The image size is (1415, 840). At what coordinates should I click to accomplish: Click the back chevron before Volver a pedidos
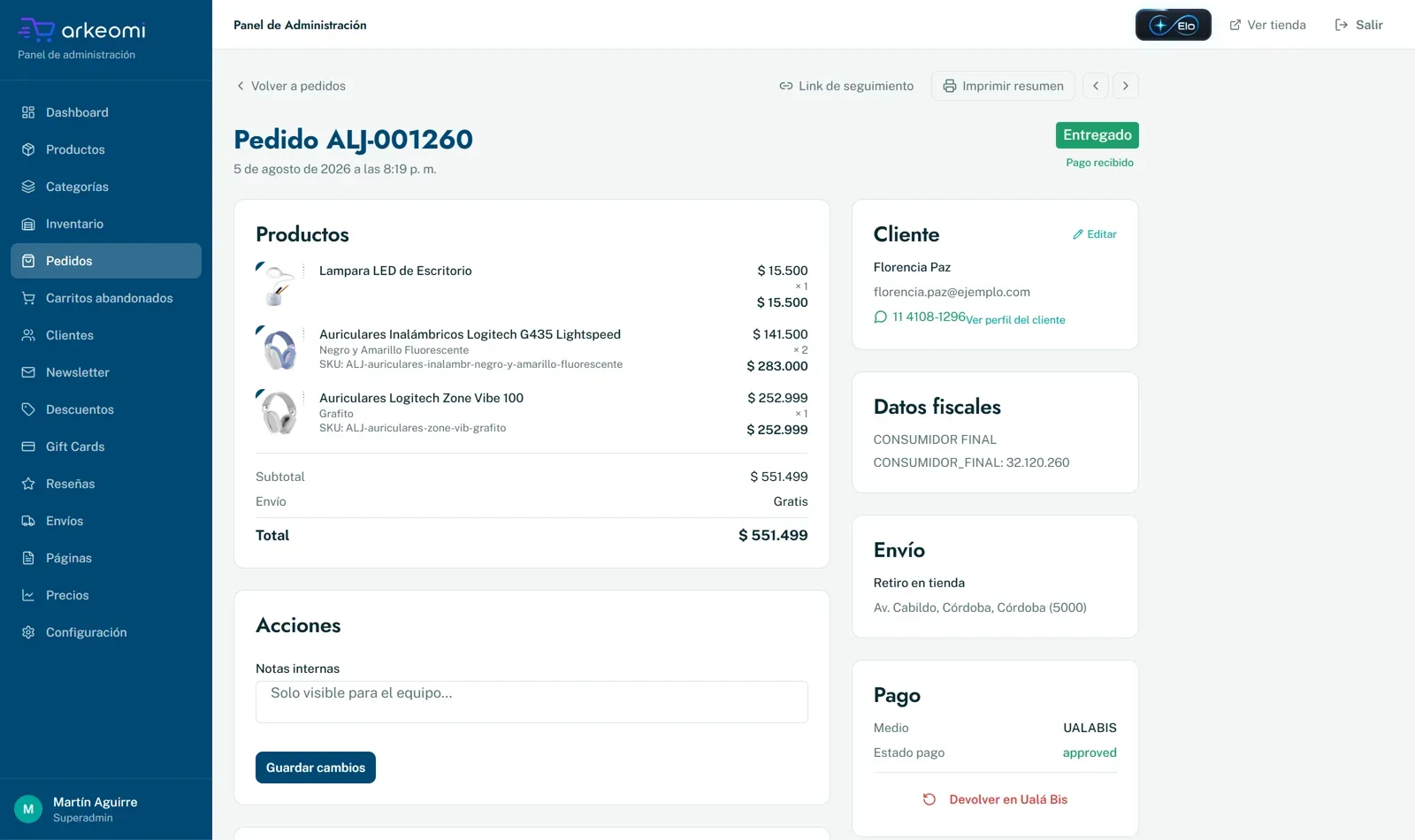pyautogui.click(x=241, y=86)
